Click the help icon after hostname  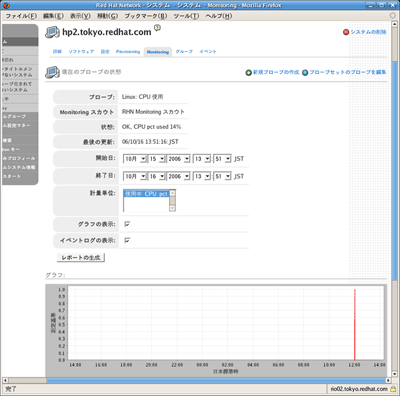point(157,28)
